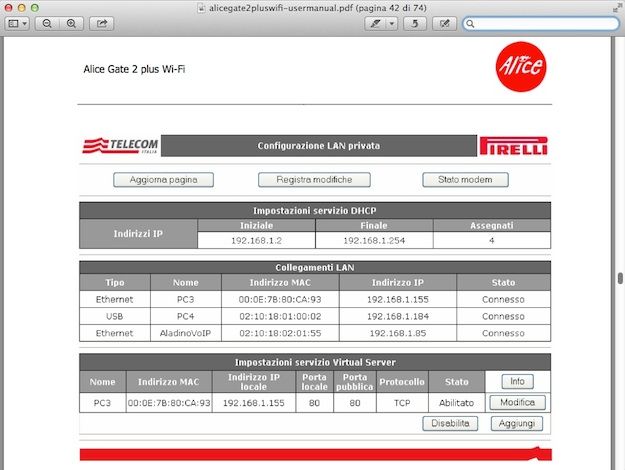The height and width of the screenshot is (470, 625).
Task: Click the Indirizzo MAC column header in Collegamenti LAN
Action: (x=280, y=283)
